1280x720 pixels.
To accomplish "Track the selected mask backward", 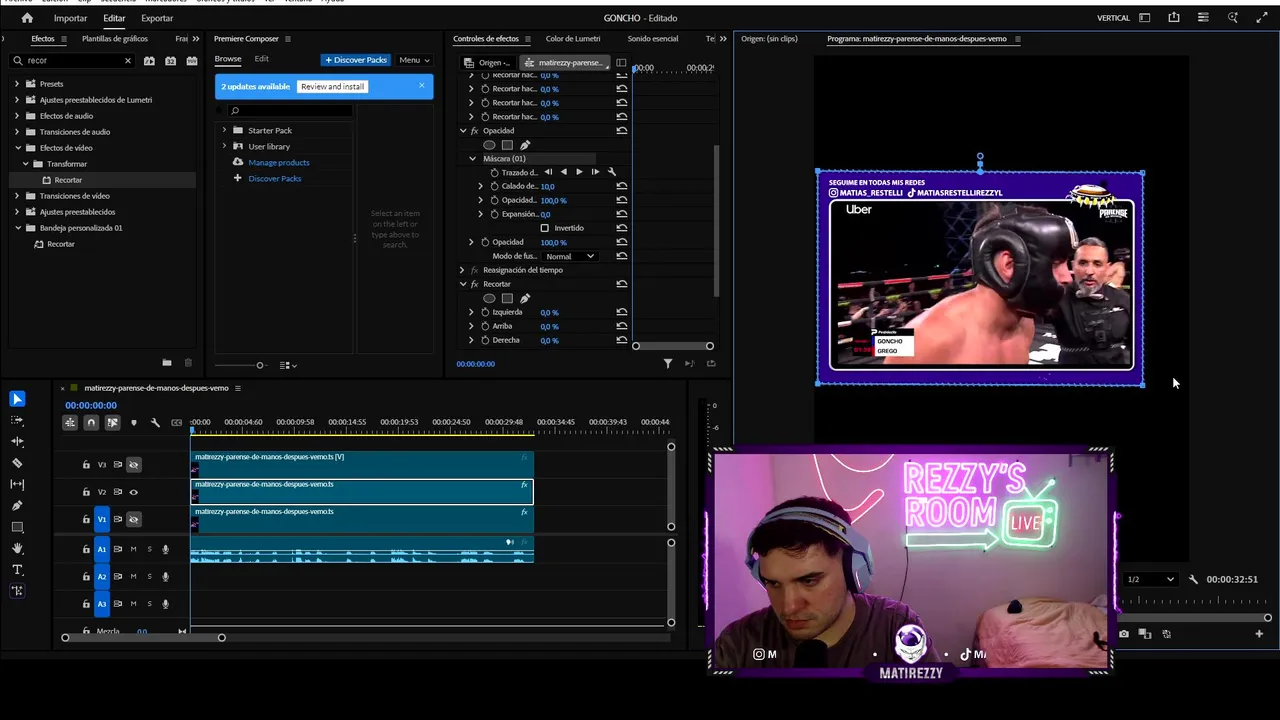I will coord(563,172).
